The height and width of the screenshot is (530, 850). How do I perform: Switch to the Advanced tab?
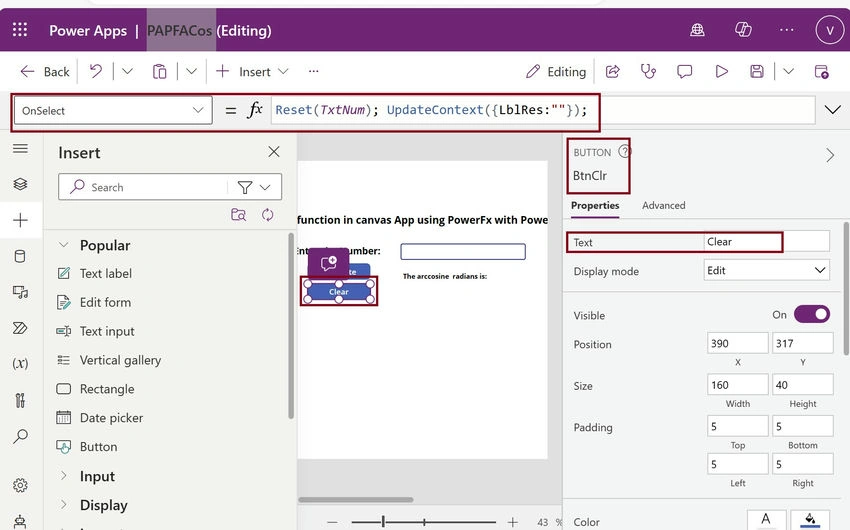tap(664, 205)
